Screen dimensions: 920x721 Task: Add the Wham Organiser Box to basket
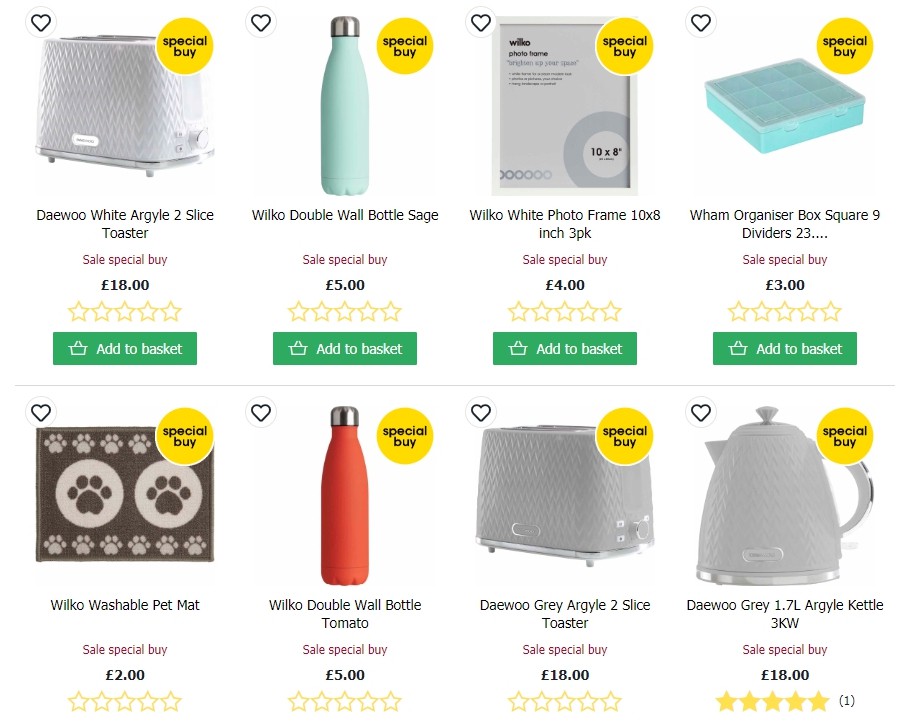tap(785, 348)
